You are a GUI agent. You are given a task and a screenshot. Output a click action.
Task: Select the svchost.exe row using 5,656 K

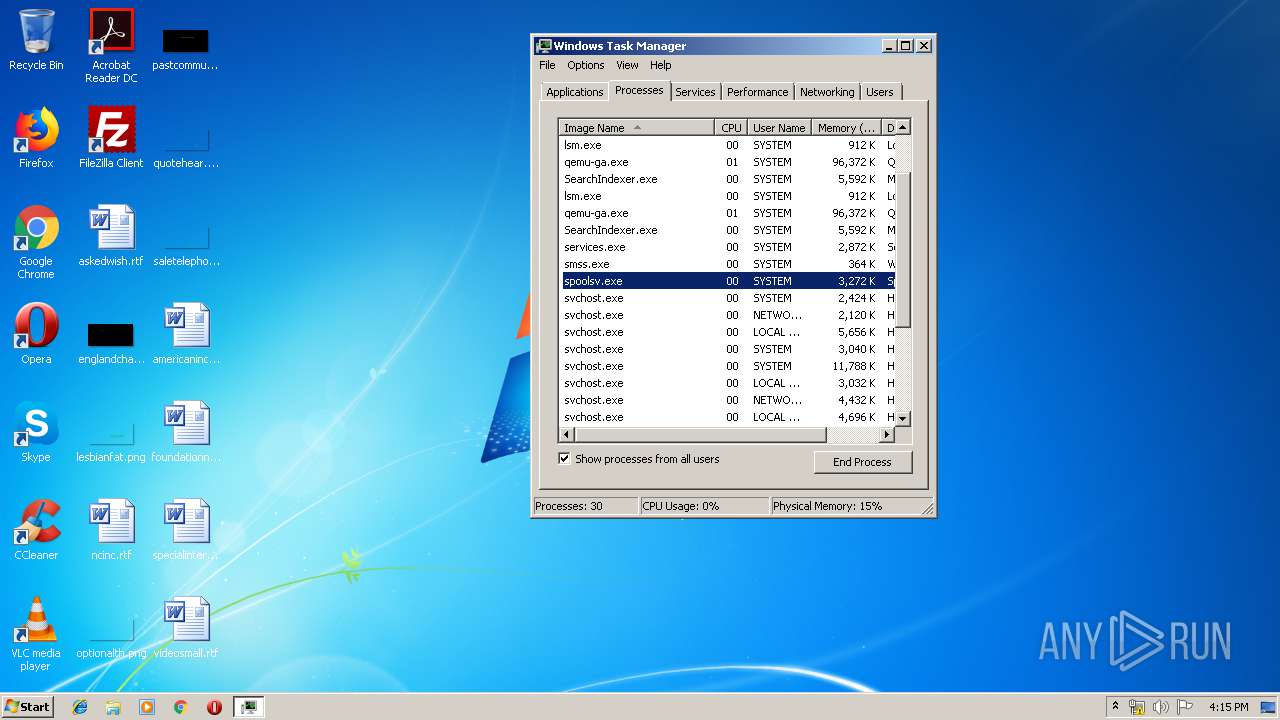(727, 332)
